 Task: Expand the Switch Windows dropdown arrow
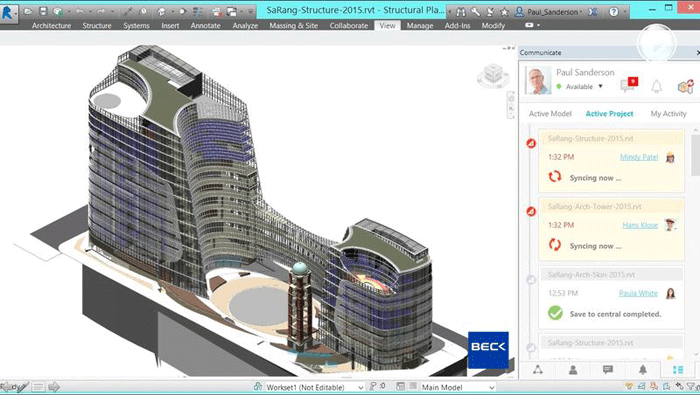pos(242,12)
